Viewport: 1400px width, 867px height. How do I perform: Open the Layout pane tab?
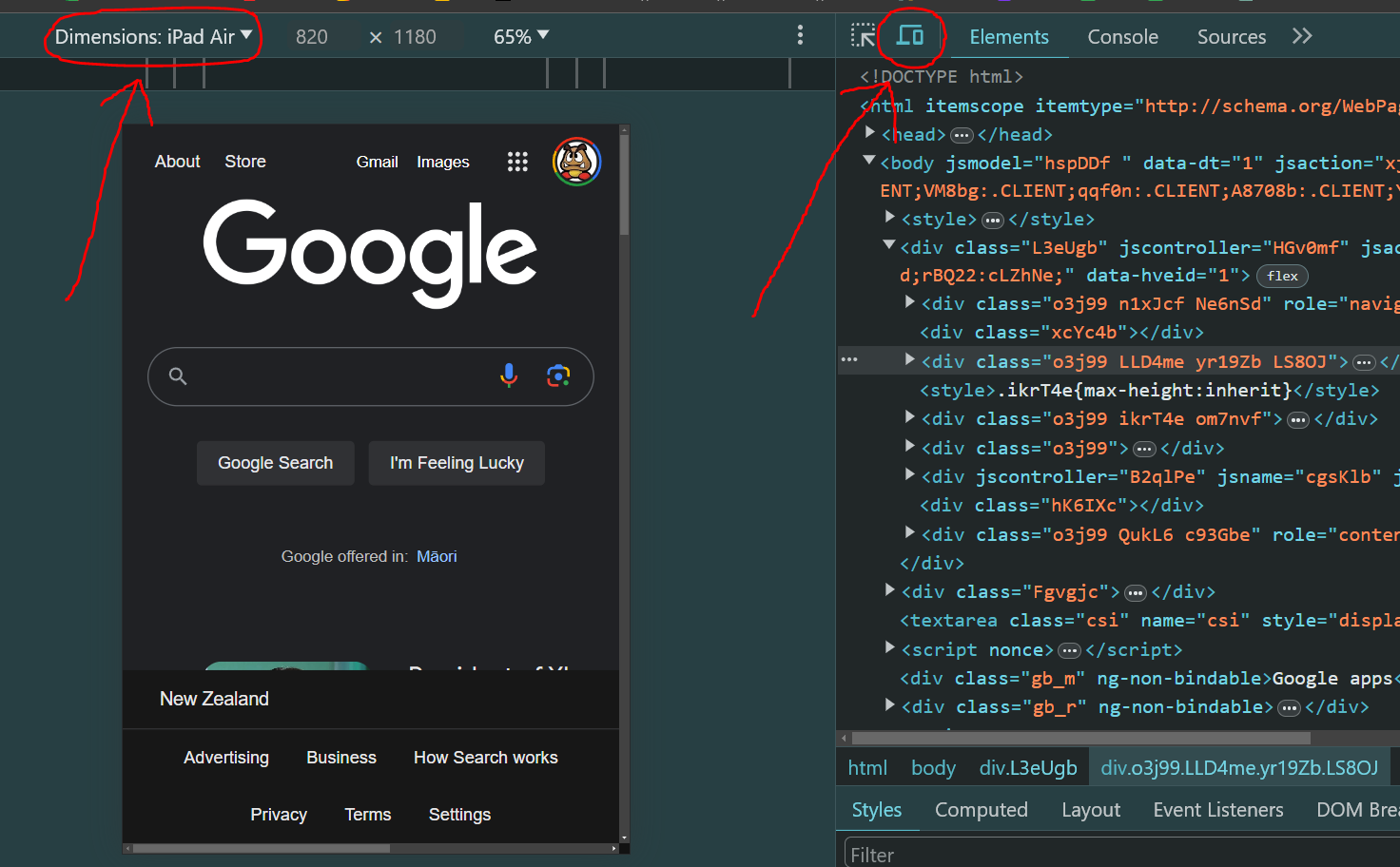(1091, 810)
